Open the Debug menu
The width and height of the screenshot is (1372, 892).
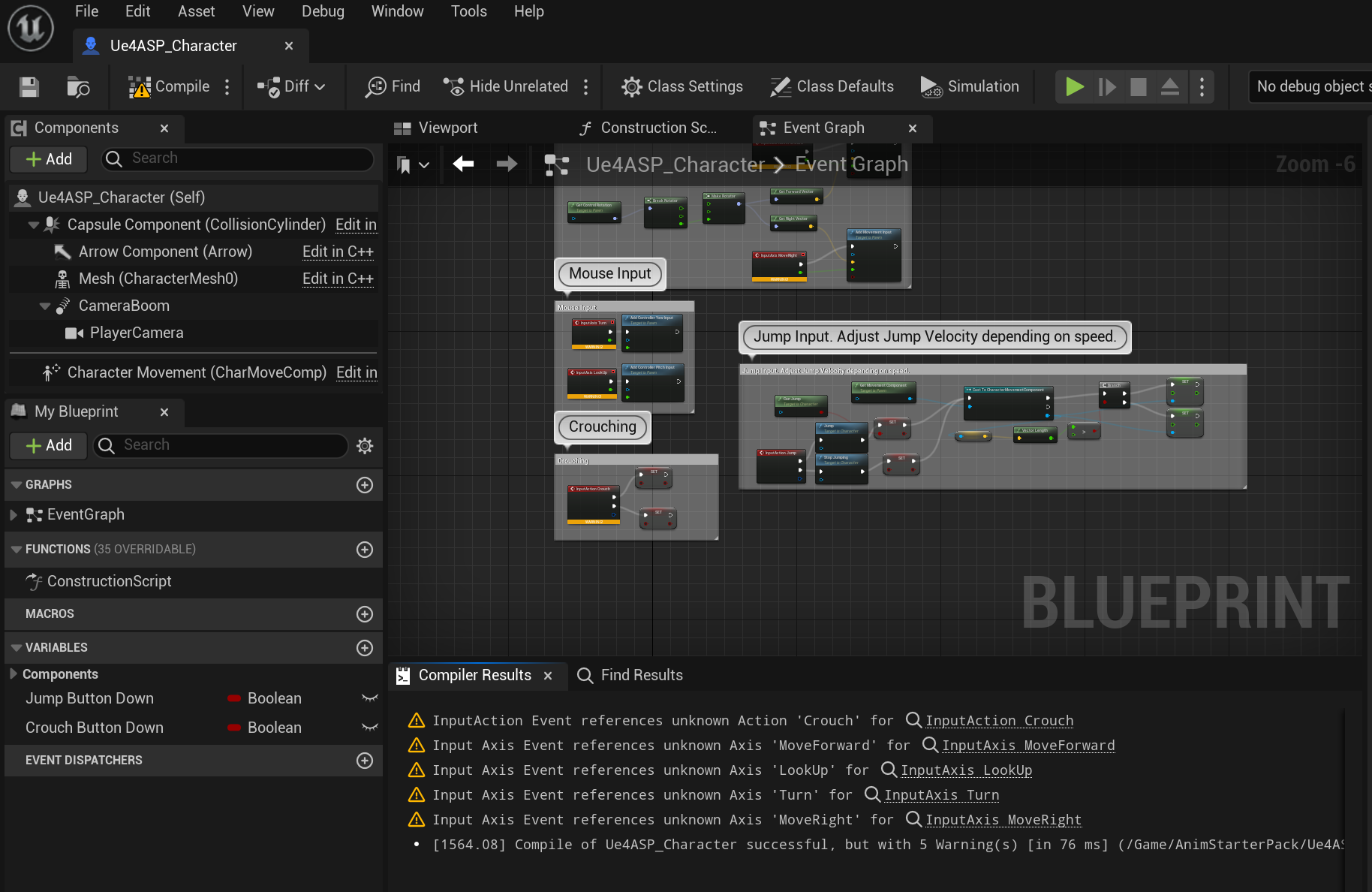point(323,11)
